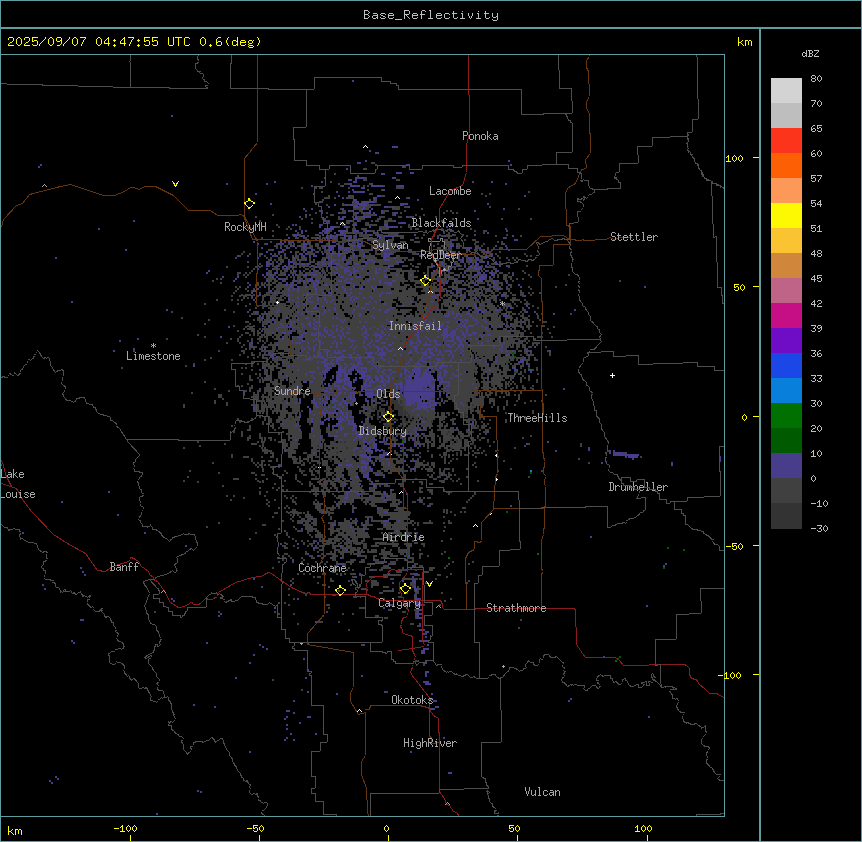
Task: Select the 65 dBZ red color swatch
Action: [x=786, y=140]
